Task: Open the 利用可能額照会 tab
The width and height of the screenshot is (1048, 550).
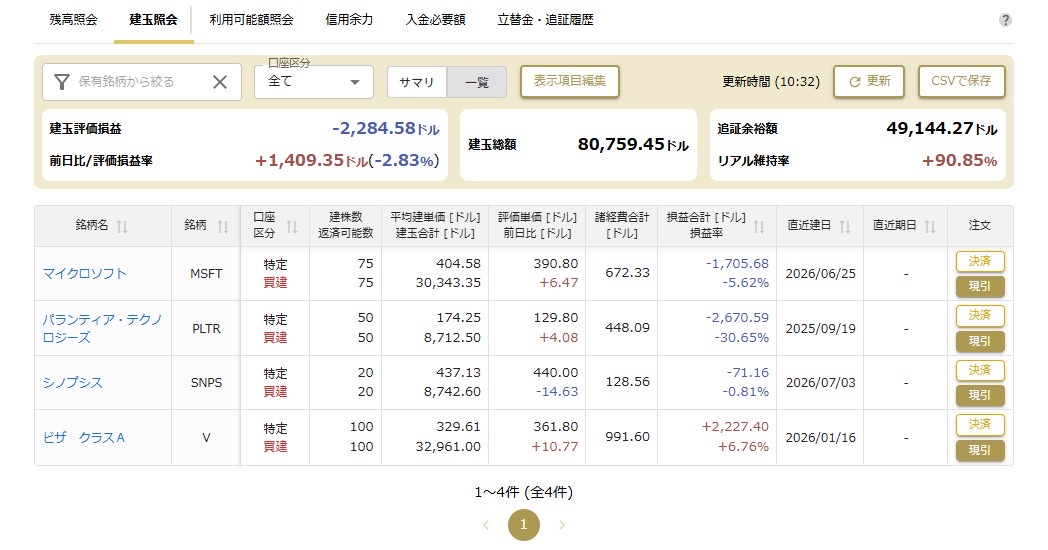Action: pos(251,20)
